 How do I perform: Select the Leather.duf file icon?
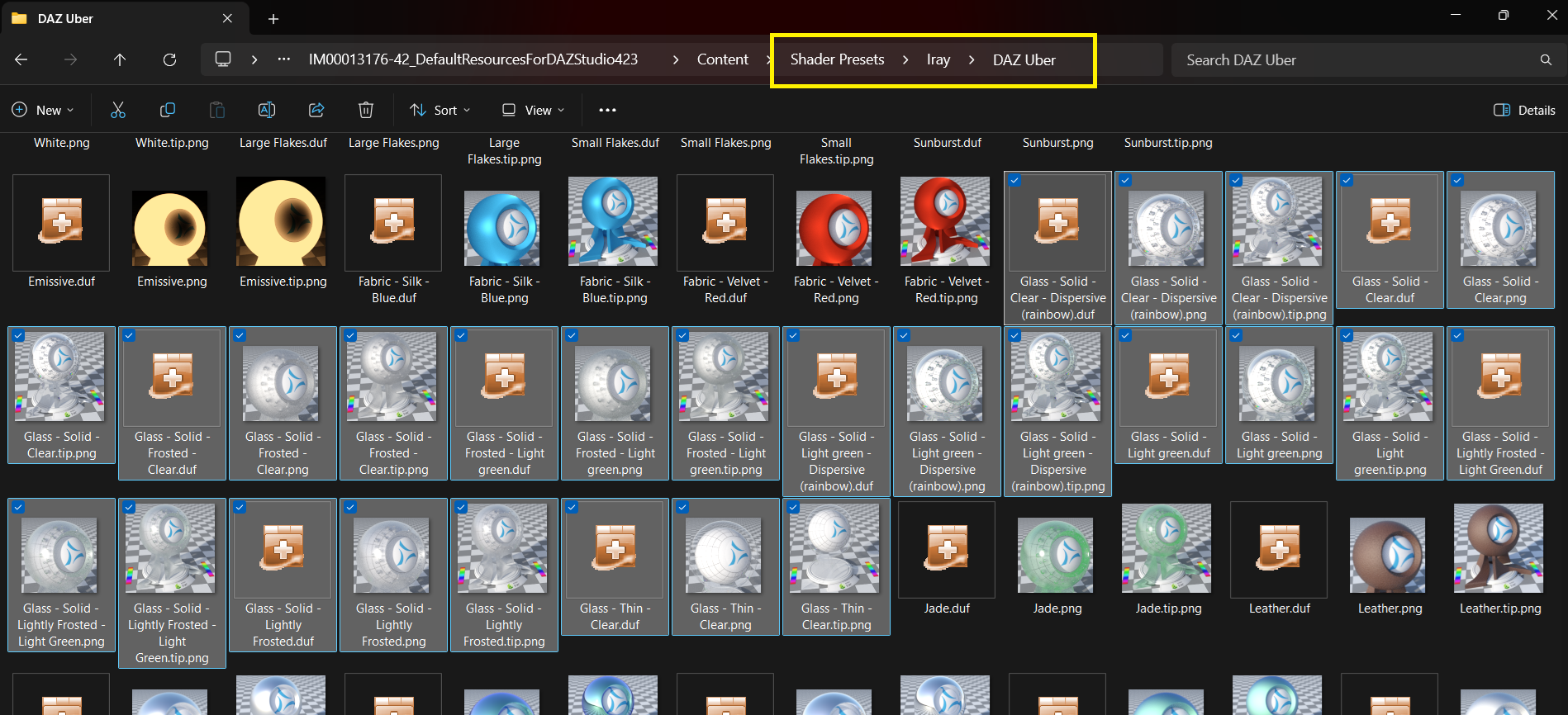point(1279,550)
